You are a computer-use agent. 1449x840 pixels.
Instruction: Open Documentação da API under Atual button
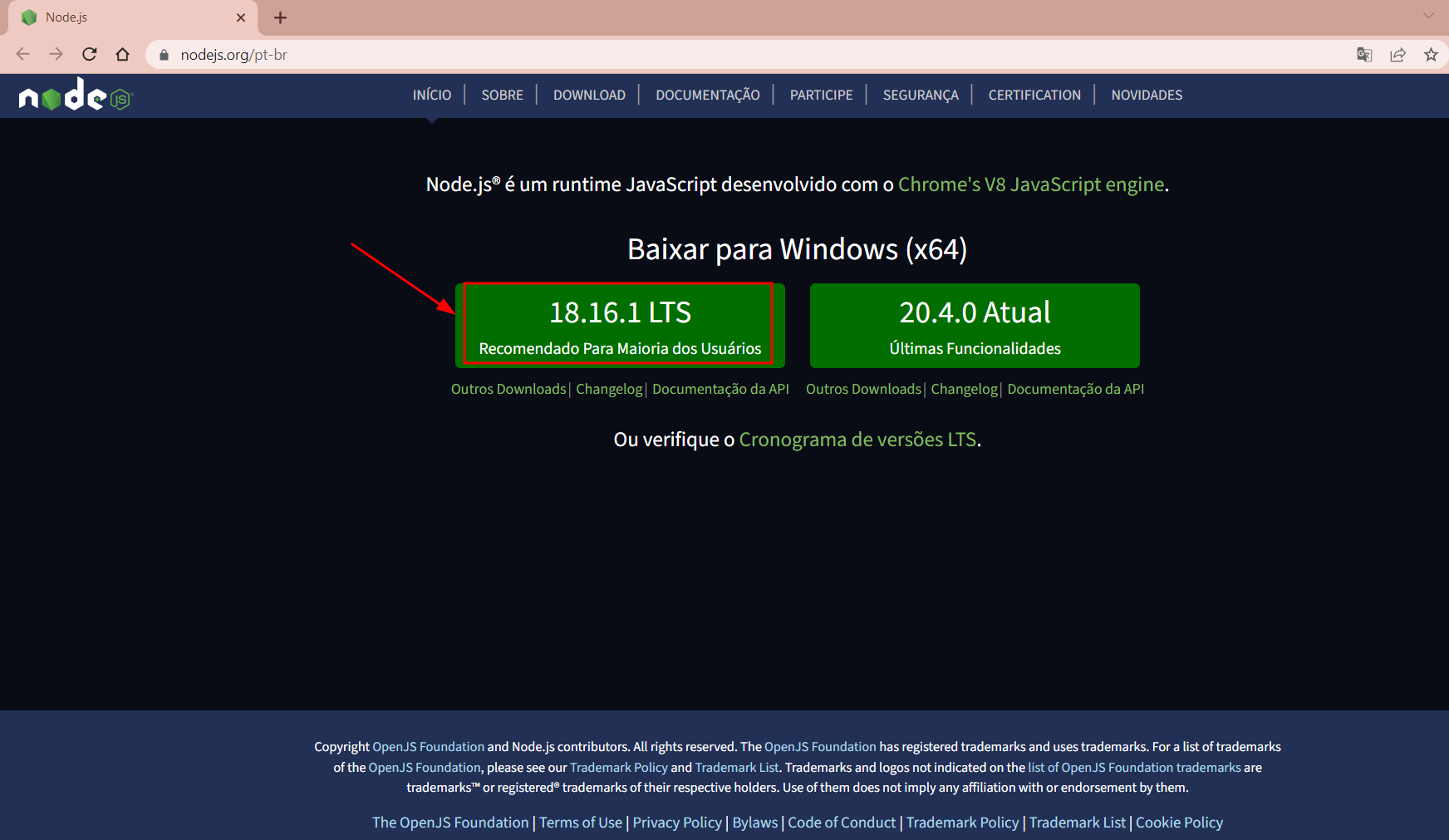pyautogui.click(x=1075, y=389)
